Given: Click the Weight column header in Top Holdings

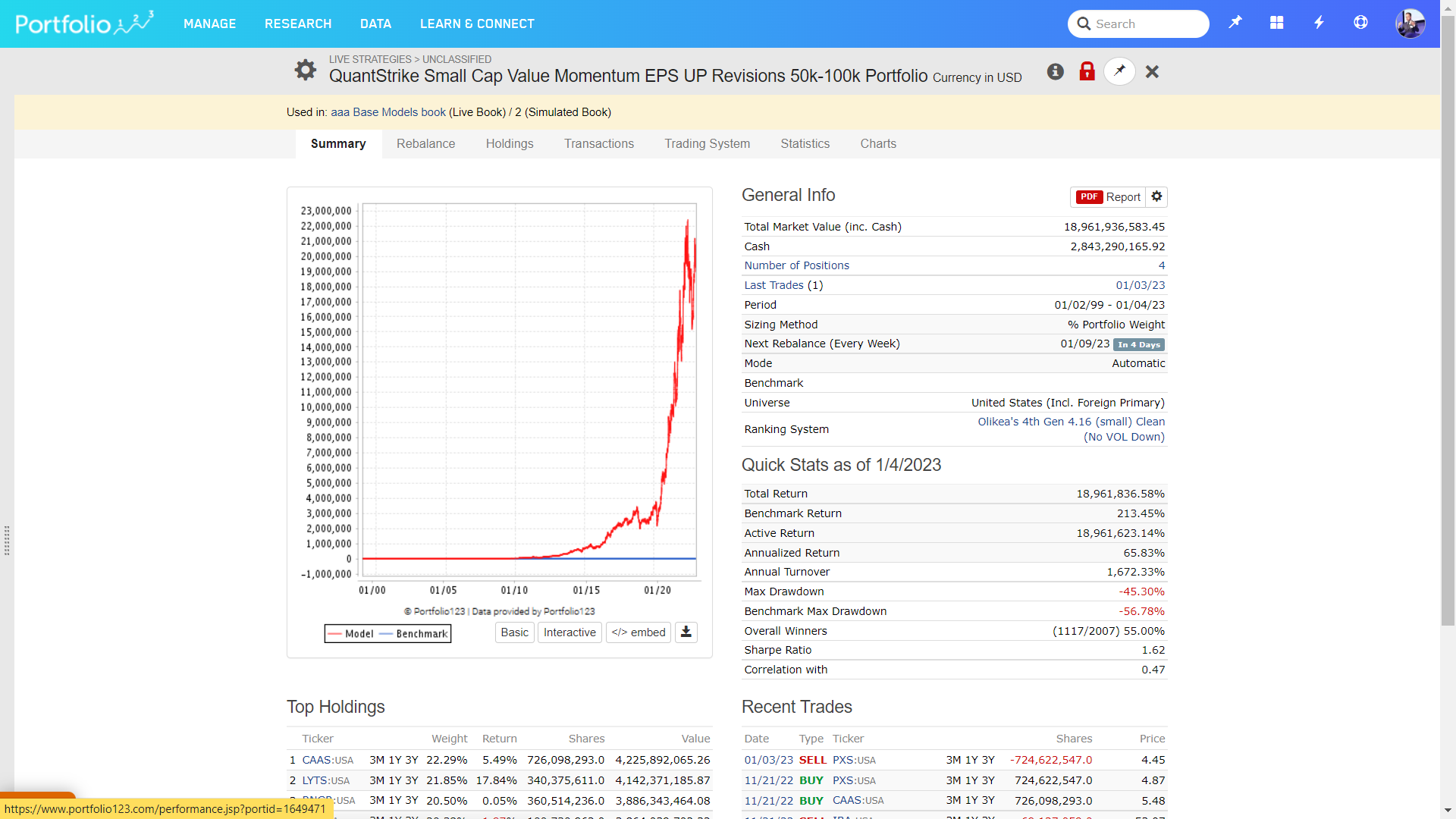Looking at the screenshot, I should click(449, 739).
